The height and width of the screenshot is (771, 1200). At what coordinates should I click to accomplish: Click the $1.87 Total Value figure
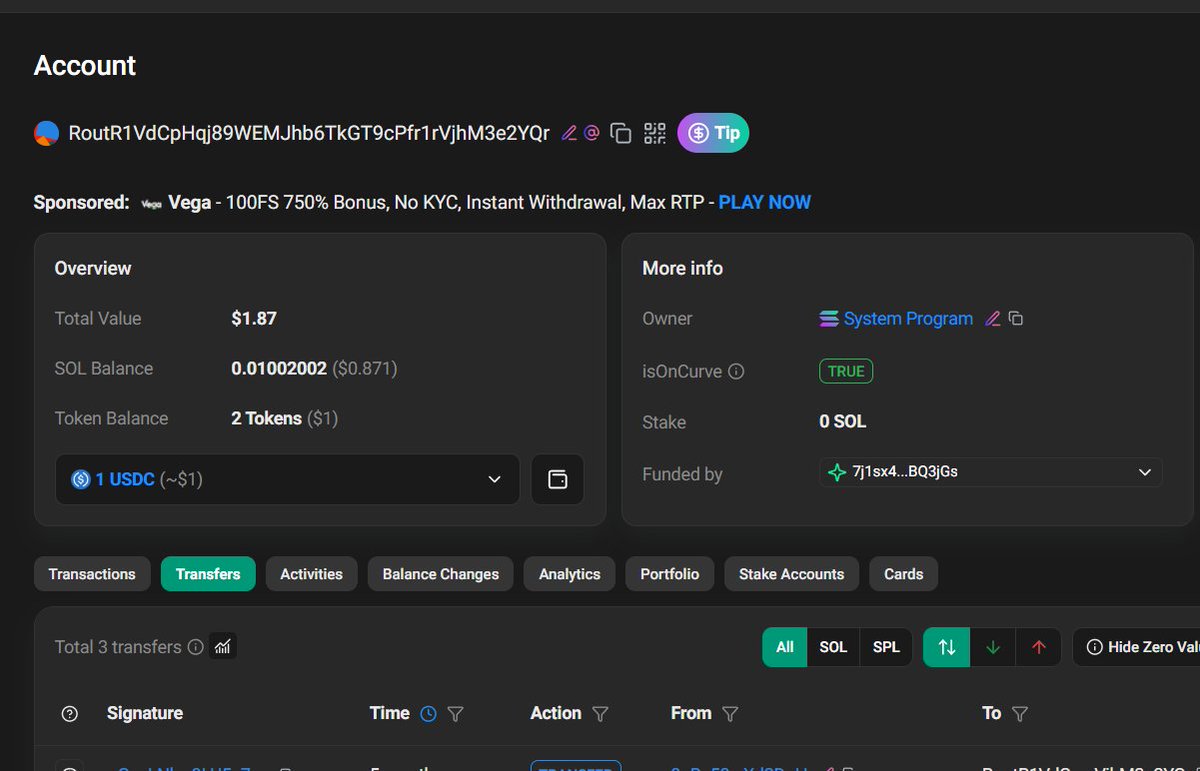[x=254, y=318]
